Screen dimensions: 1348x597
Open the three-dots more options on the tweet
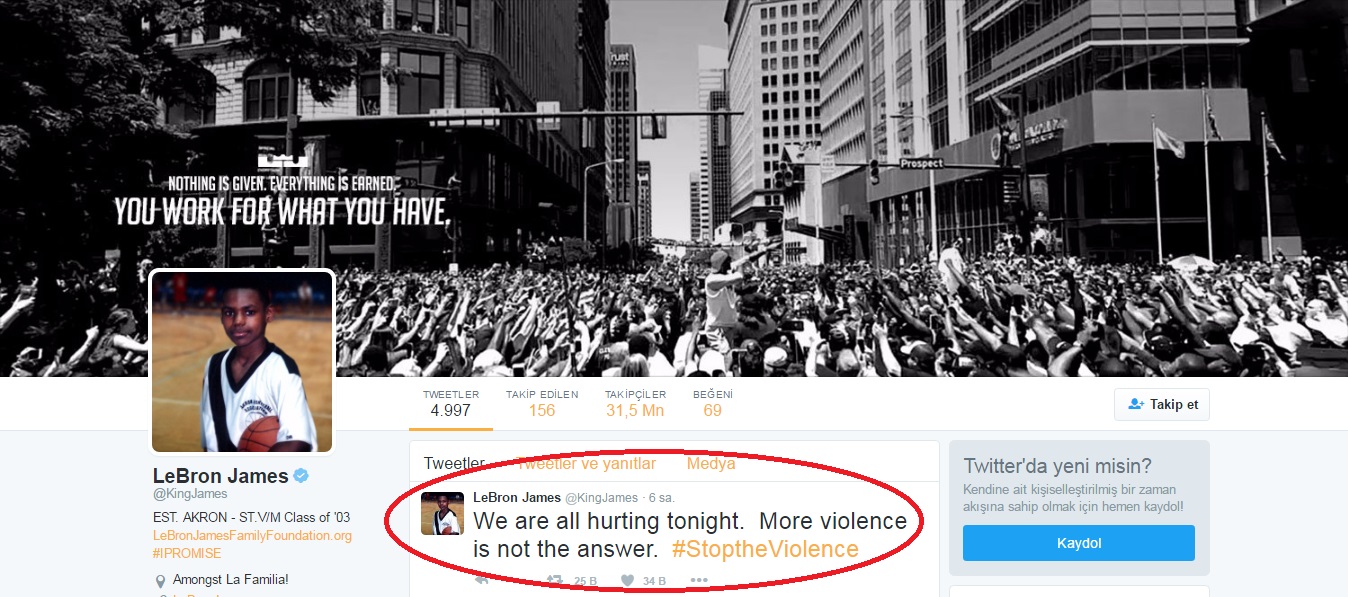point(699,580)
